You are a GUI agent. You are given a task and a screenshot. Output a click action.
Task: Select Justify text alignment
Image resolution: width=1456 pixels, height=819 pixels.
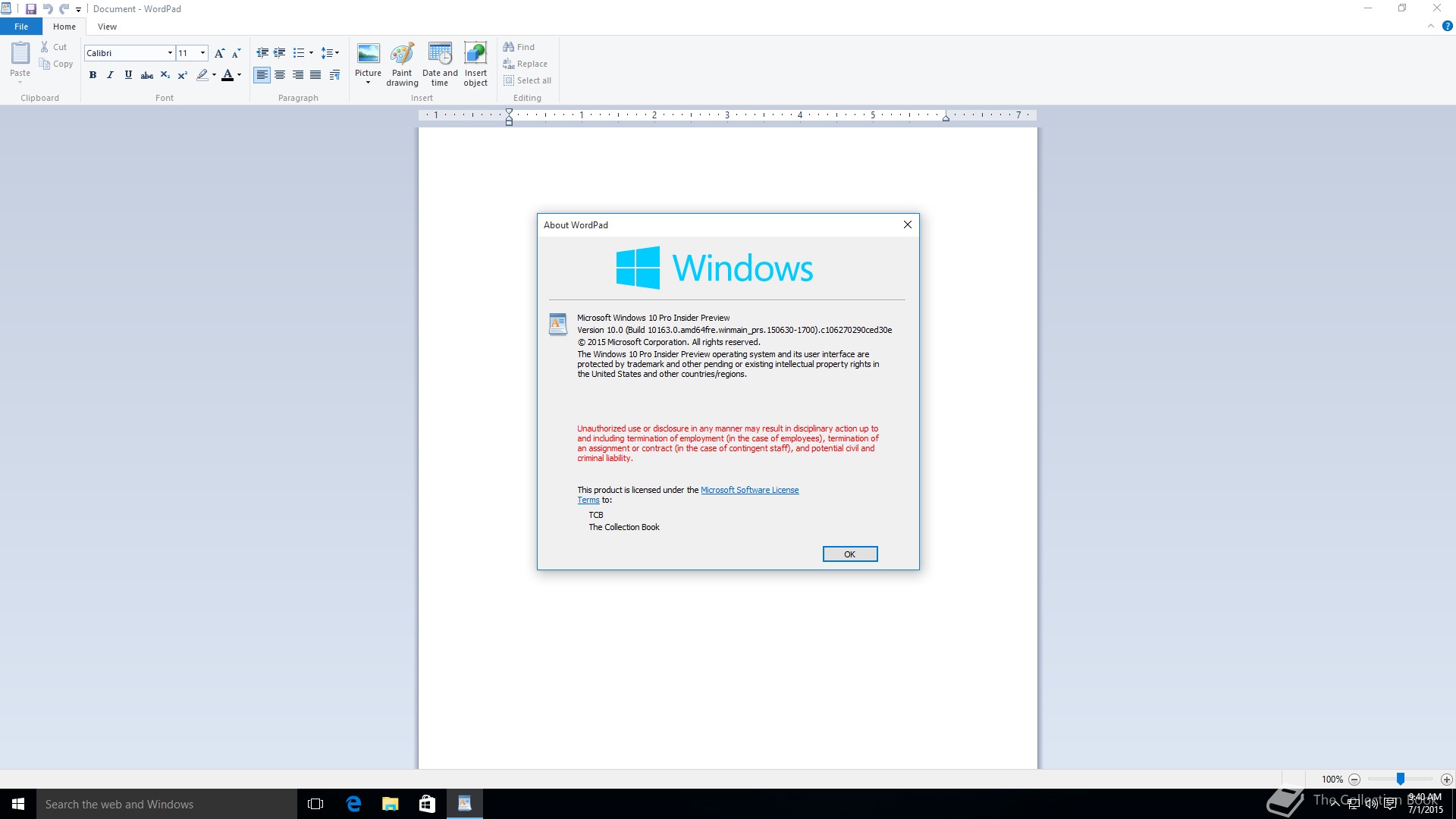pyautogui.click(x=315, y=75)
